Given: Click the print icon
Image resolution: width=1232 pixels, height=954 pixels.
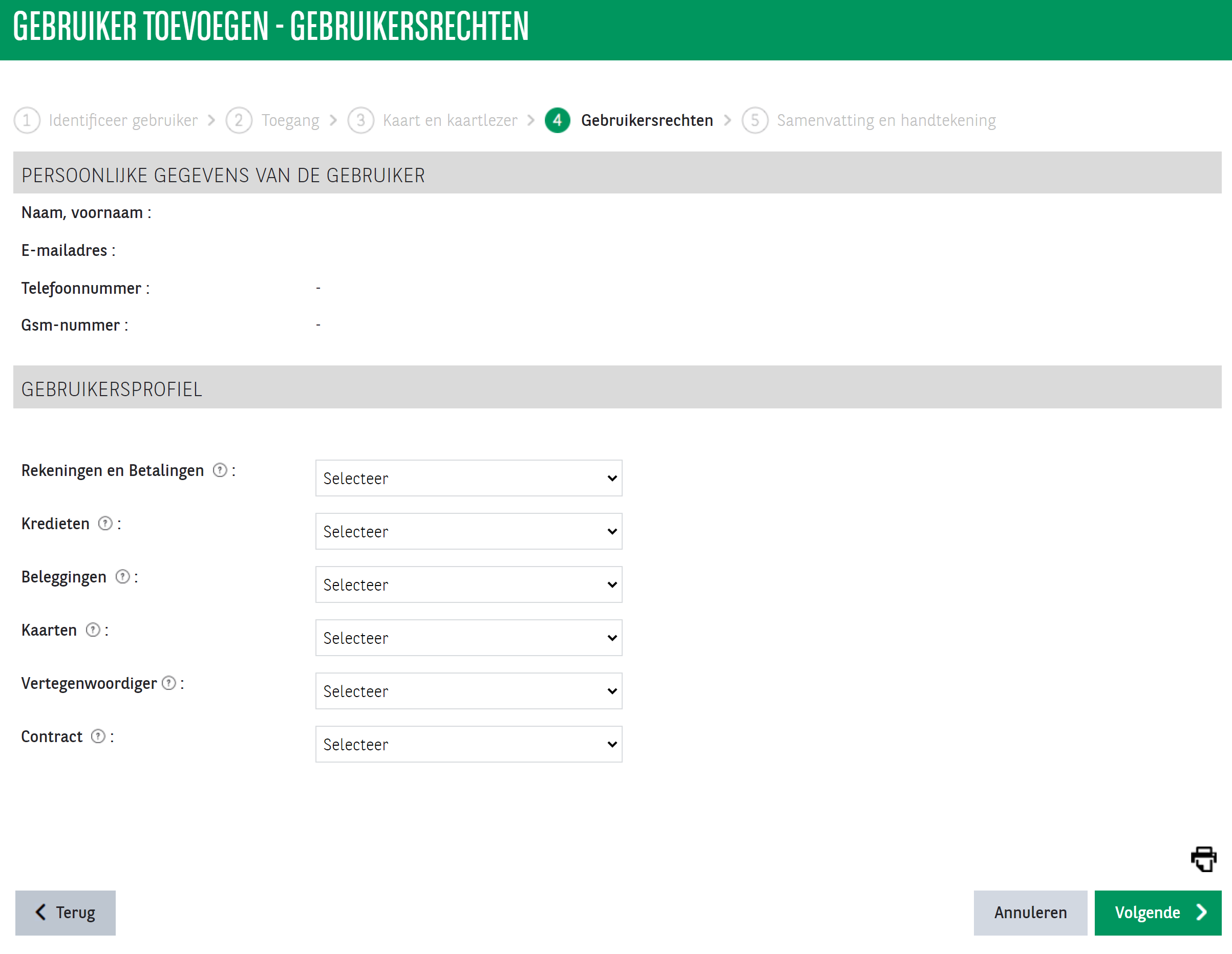Looking at the screenshot, I should [x=1203, y=859].
